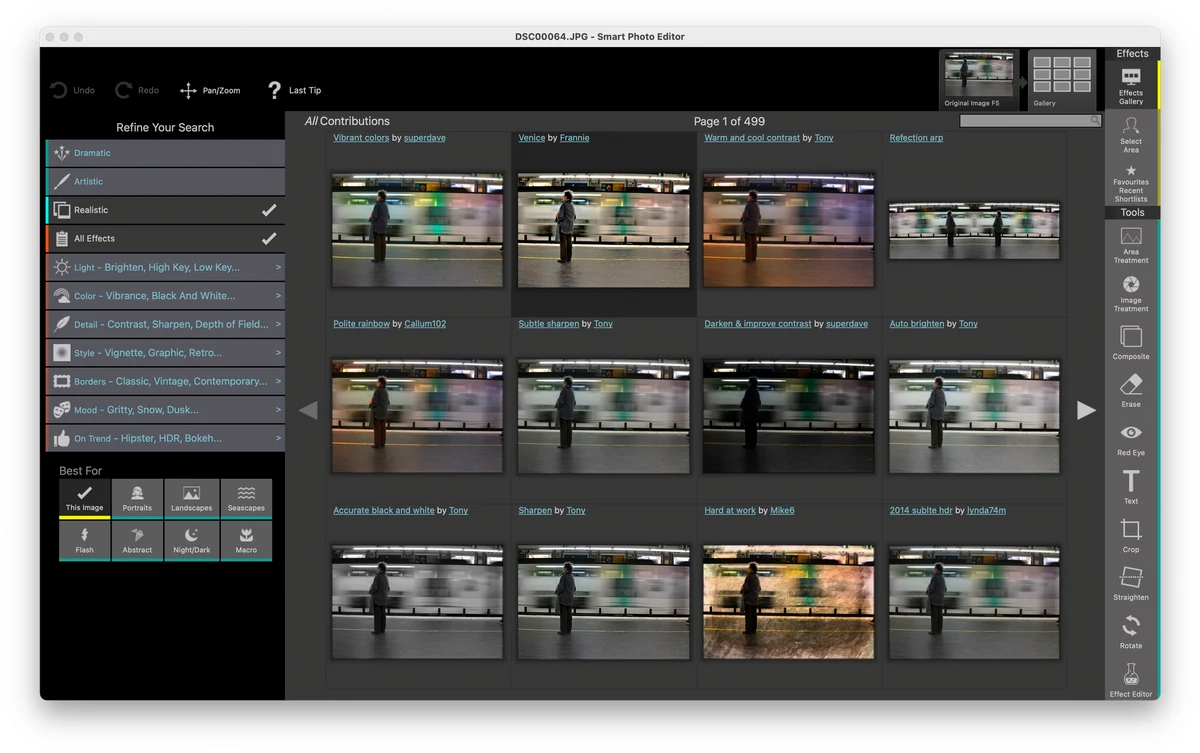Click the Redo arrow icon
The width and height of the screenshot is (1200, 753).
pyautogui.click(x=124, y=90)
